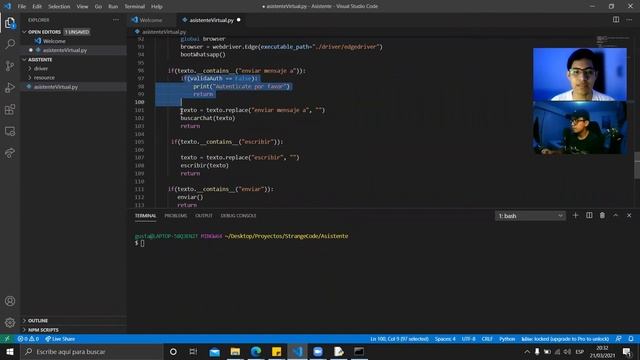Maximize the terminal panel size
This screenshot has width=640, height=360.
[x=616, y=216]
